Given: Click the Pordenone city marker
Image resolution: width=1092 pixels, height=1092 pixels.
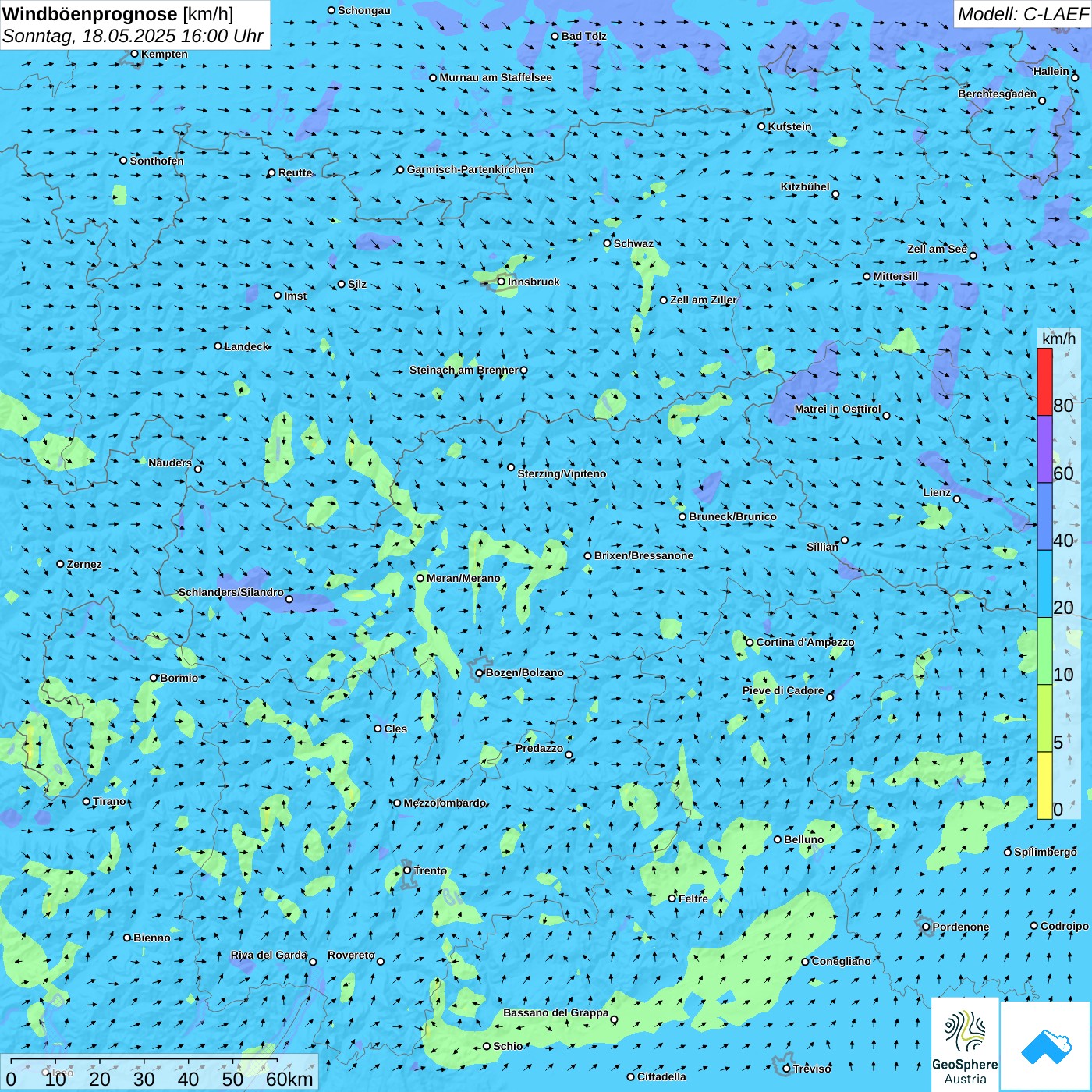Looking at the screenshot, I should point(926,927).
